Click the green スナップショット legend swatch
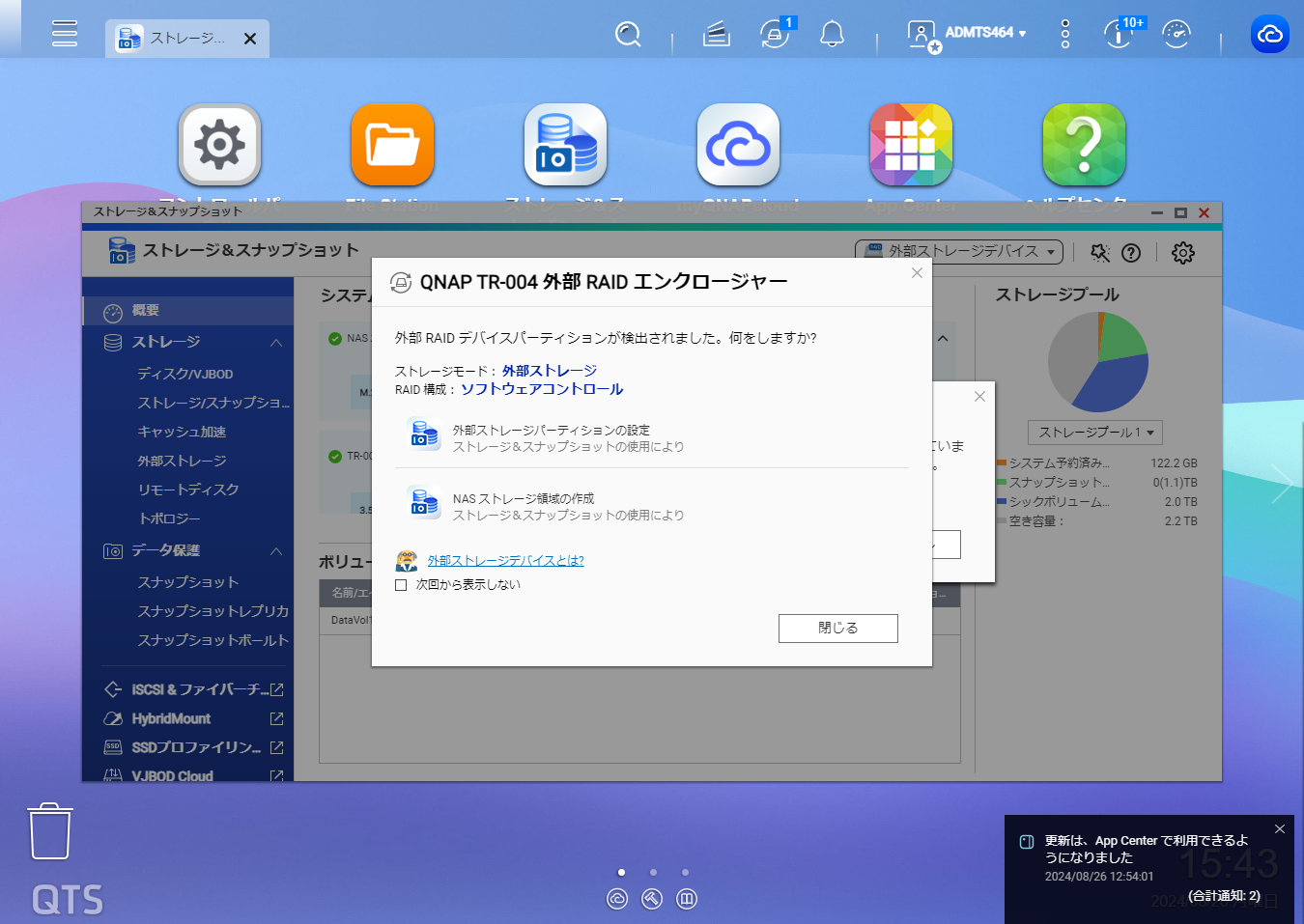This screenshot has width=1304, height=924. pyautogui.click(x=1002, y=482)
